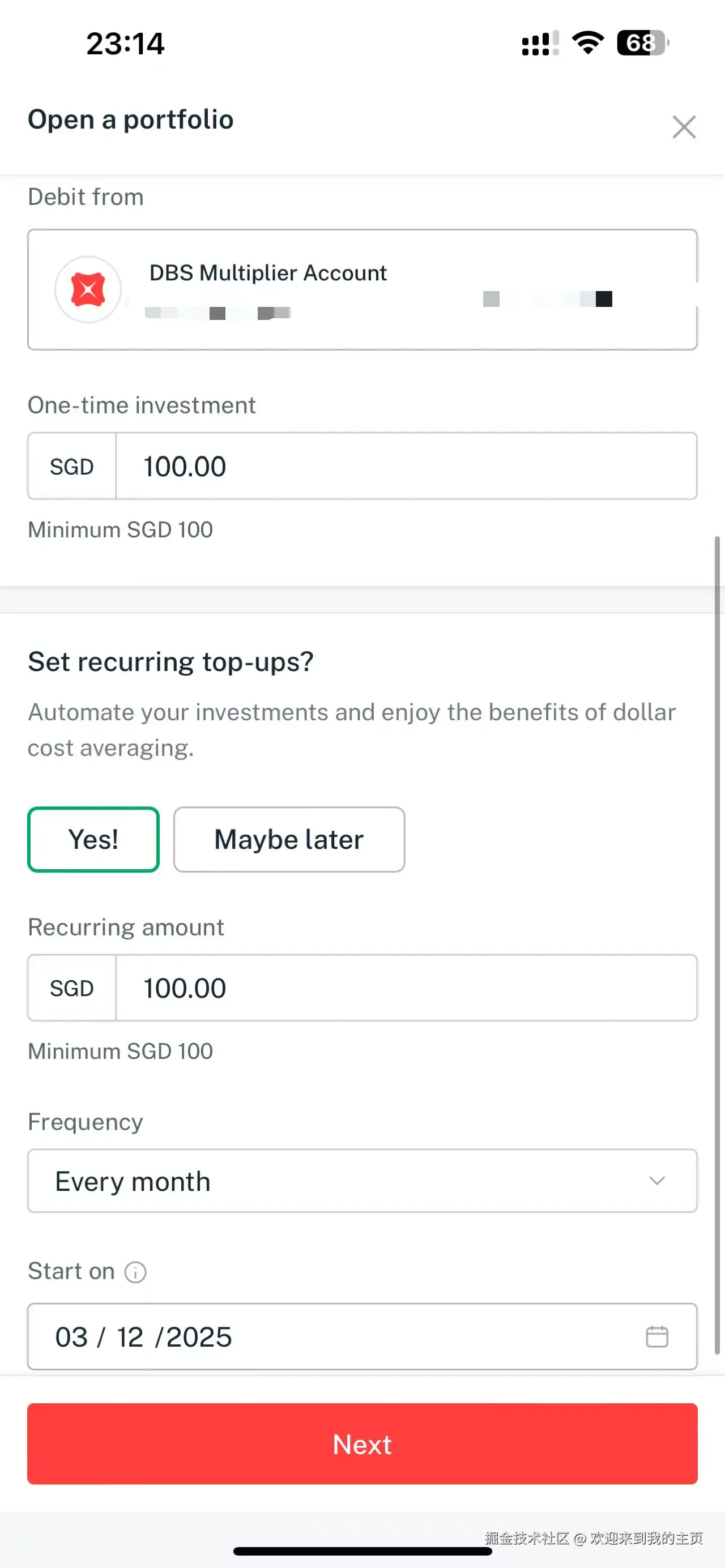Close the Open a portfolio screen
This screenshot has width=725, height=1568.
tap(684, 127)
